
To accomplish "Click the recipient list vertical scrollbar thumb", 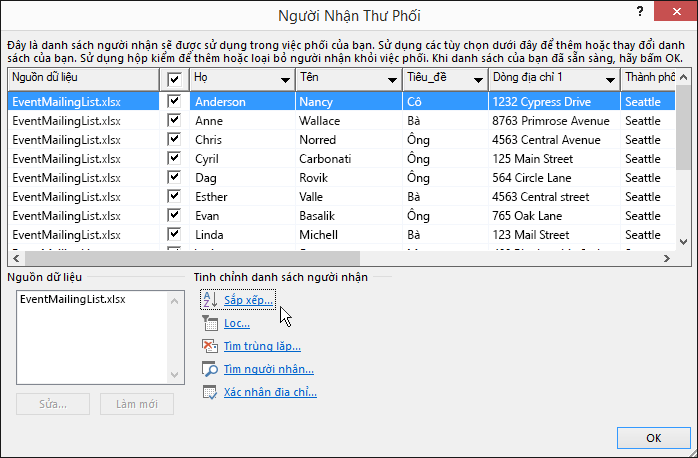I will [683, 127].
